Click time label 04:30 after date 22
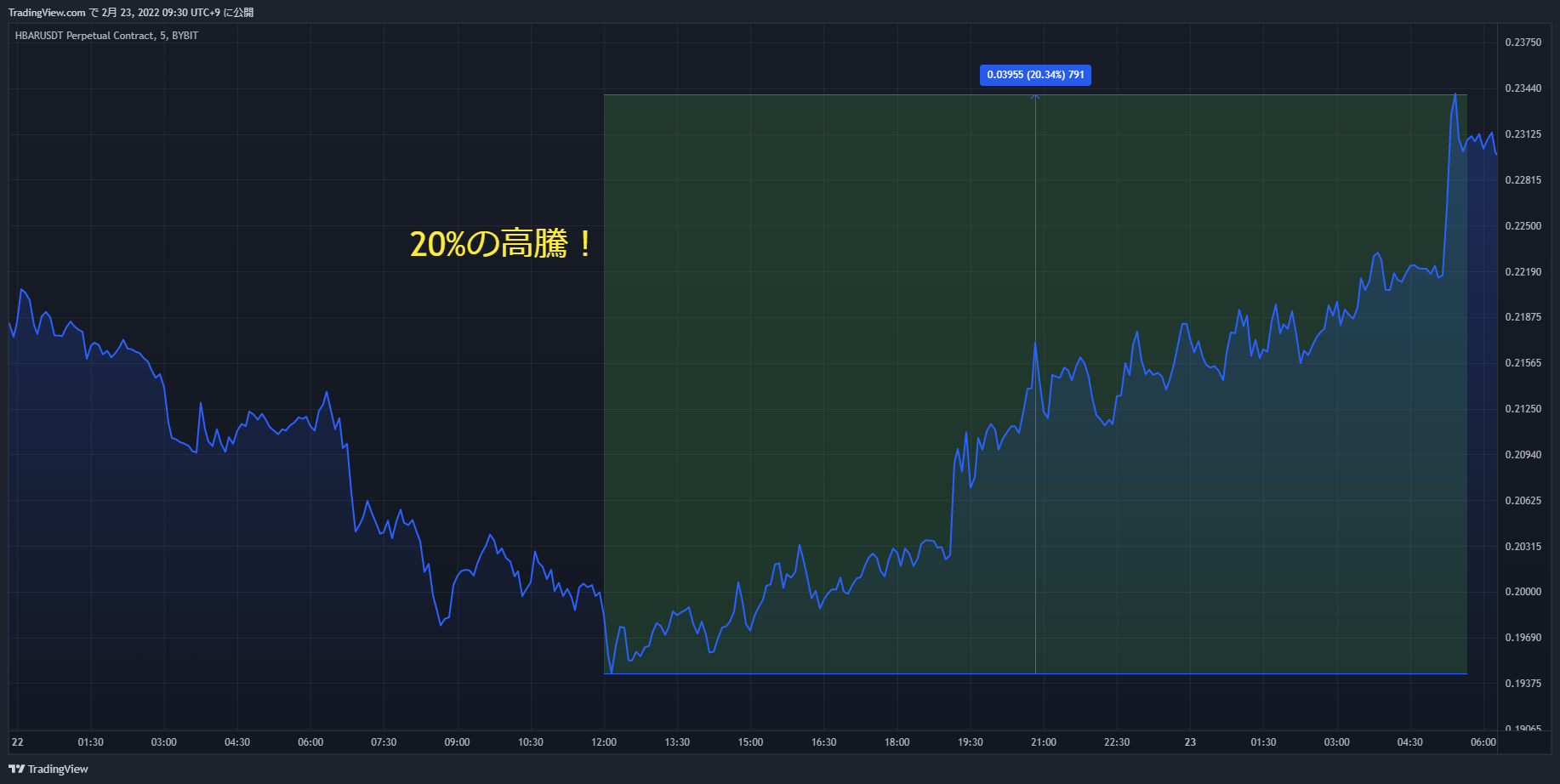The width and height of the screenshot is (1560, 784). pos(237,742)
